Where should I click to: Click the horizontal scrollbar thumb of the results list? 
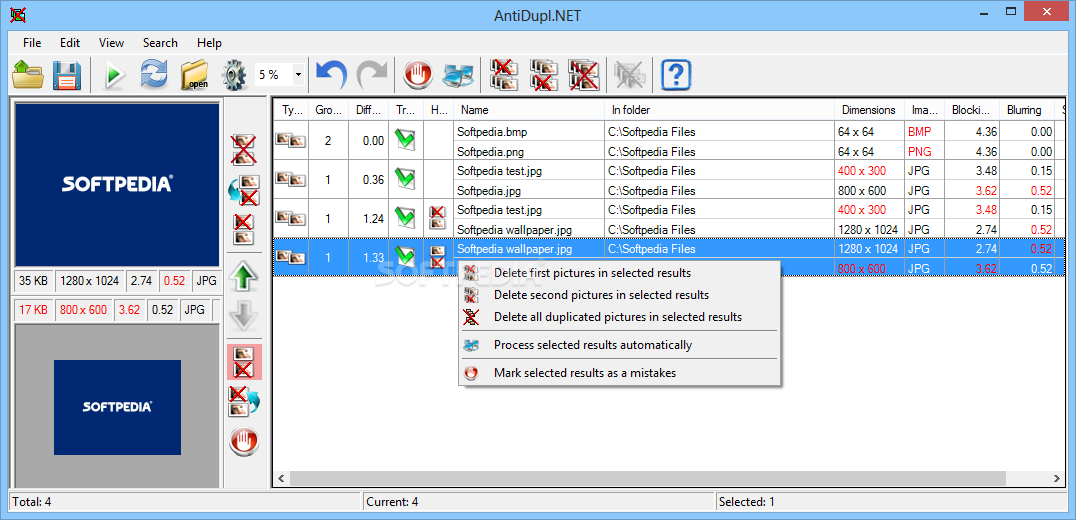[647, 478]
